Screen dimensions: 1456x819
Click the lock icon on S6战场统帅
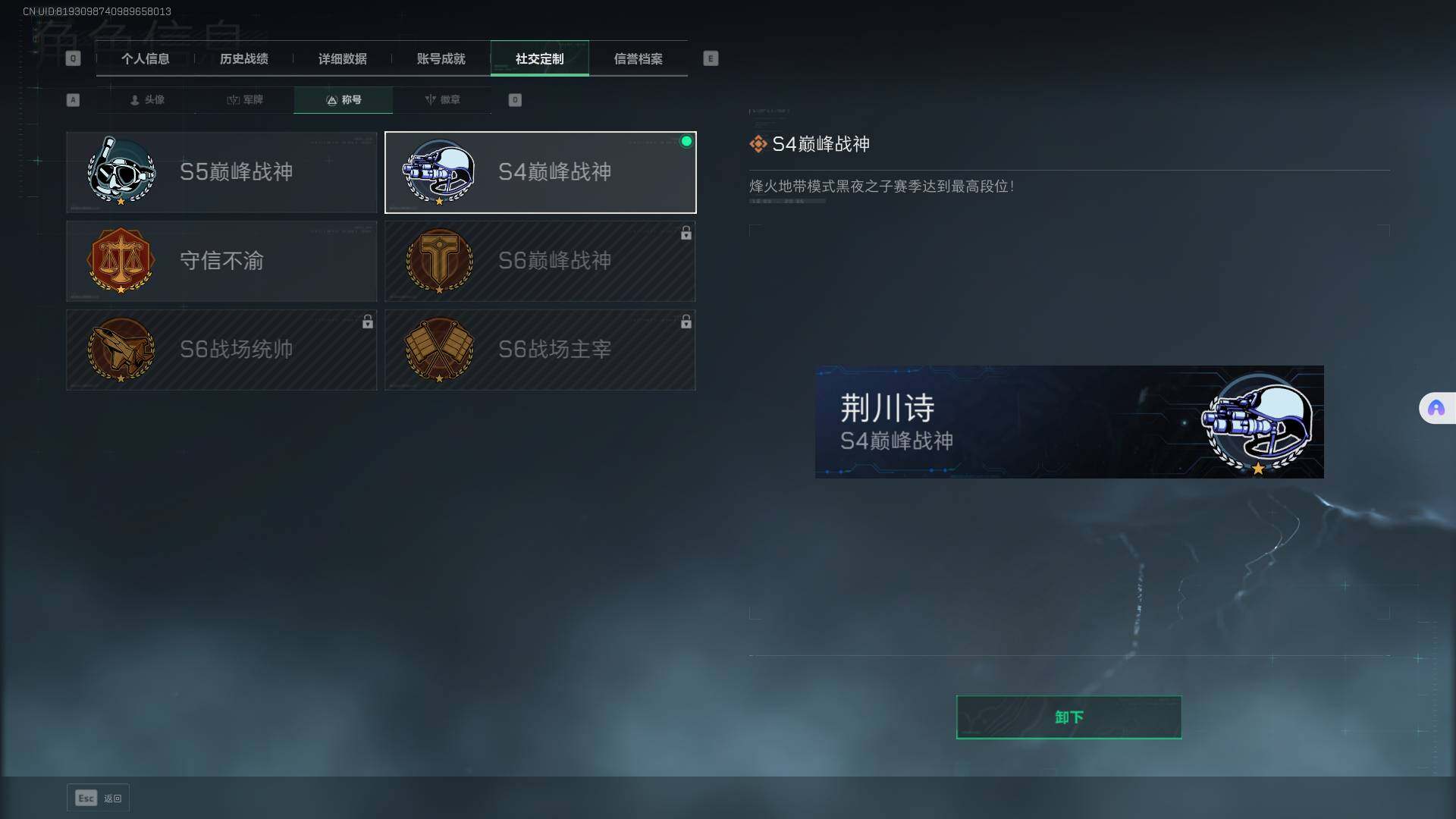368,322
